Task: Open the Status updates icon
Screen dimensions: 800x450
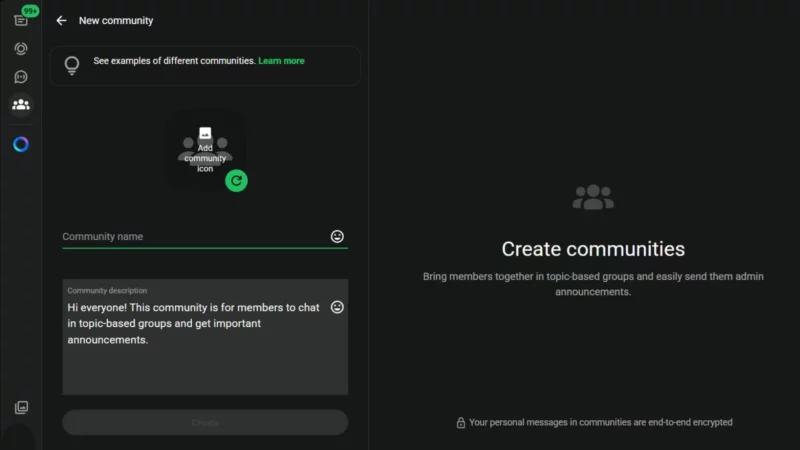Action: point(21,48)
